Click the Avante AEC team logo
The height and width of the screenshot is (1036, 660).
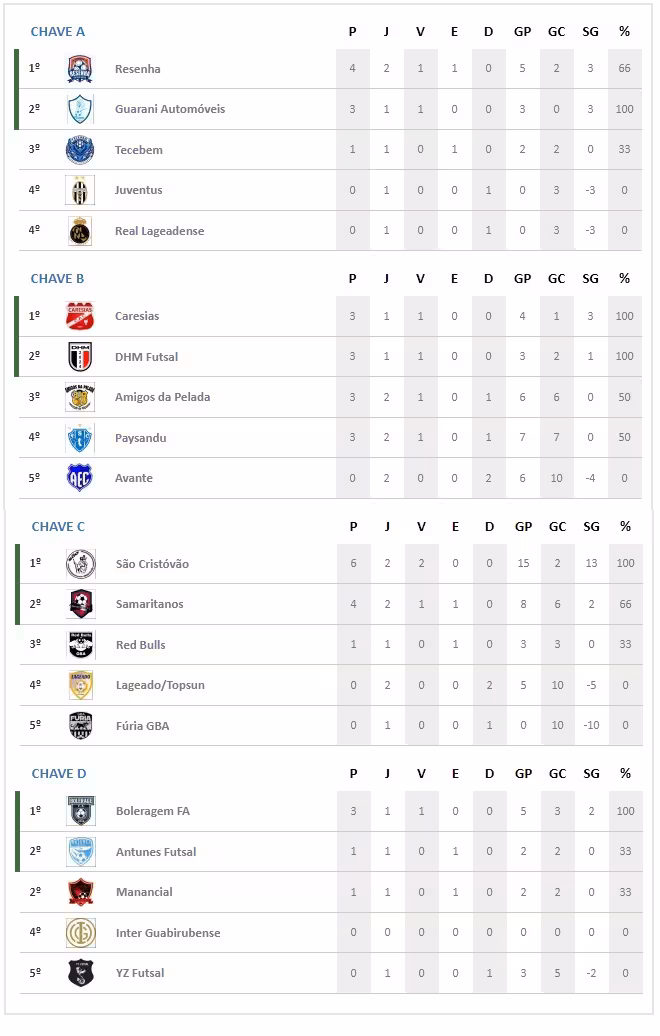(x=80, y=478)
